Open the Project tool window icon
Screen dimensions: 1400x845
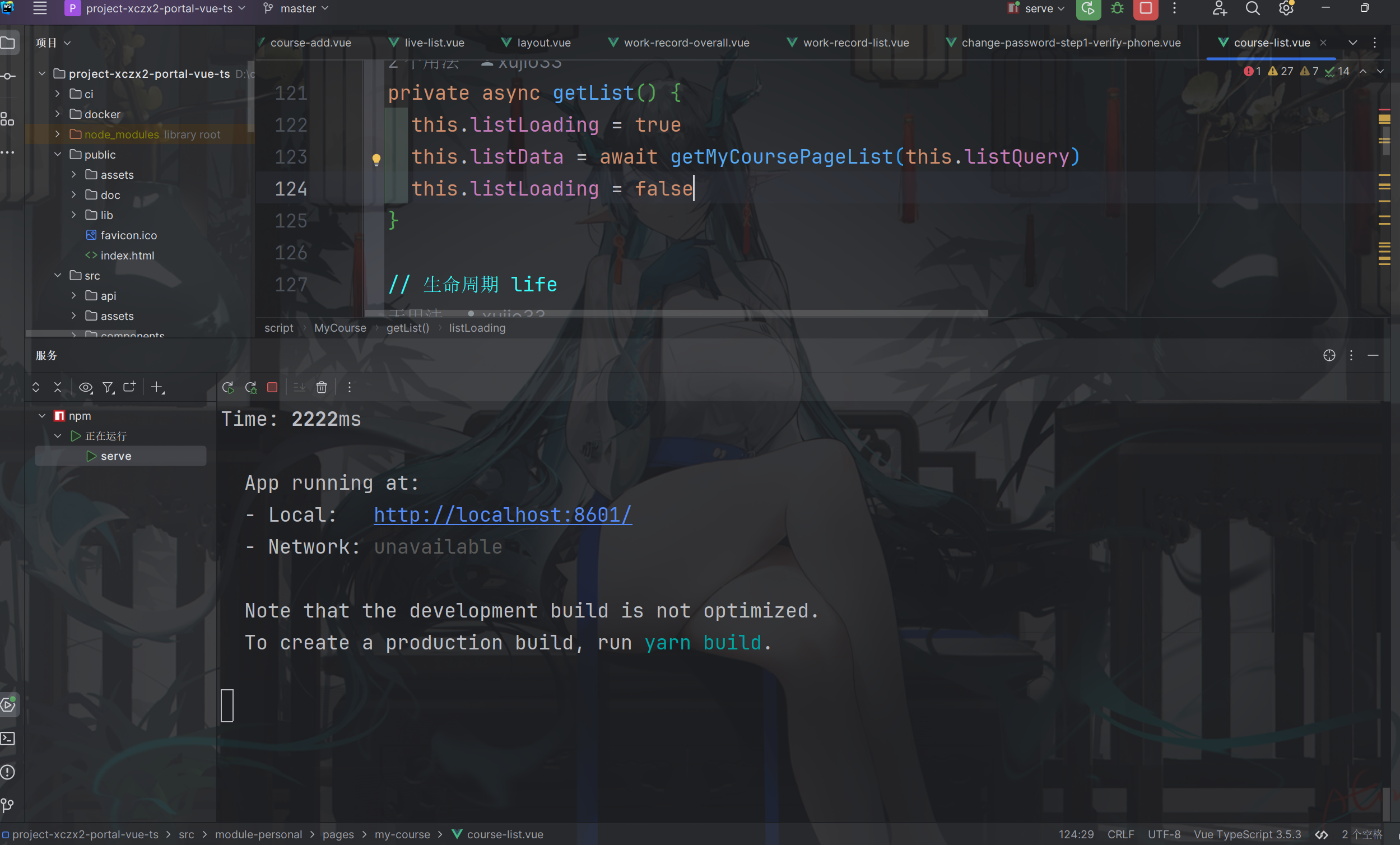(8, 43)
